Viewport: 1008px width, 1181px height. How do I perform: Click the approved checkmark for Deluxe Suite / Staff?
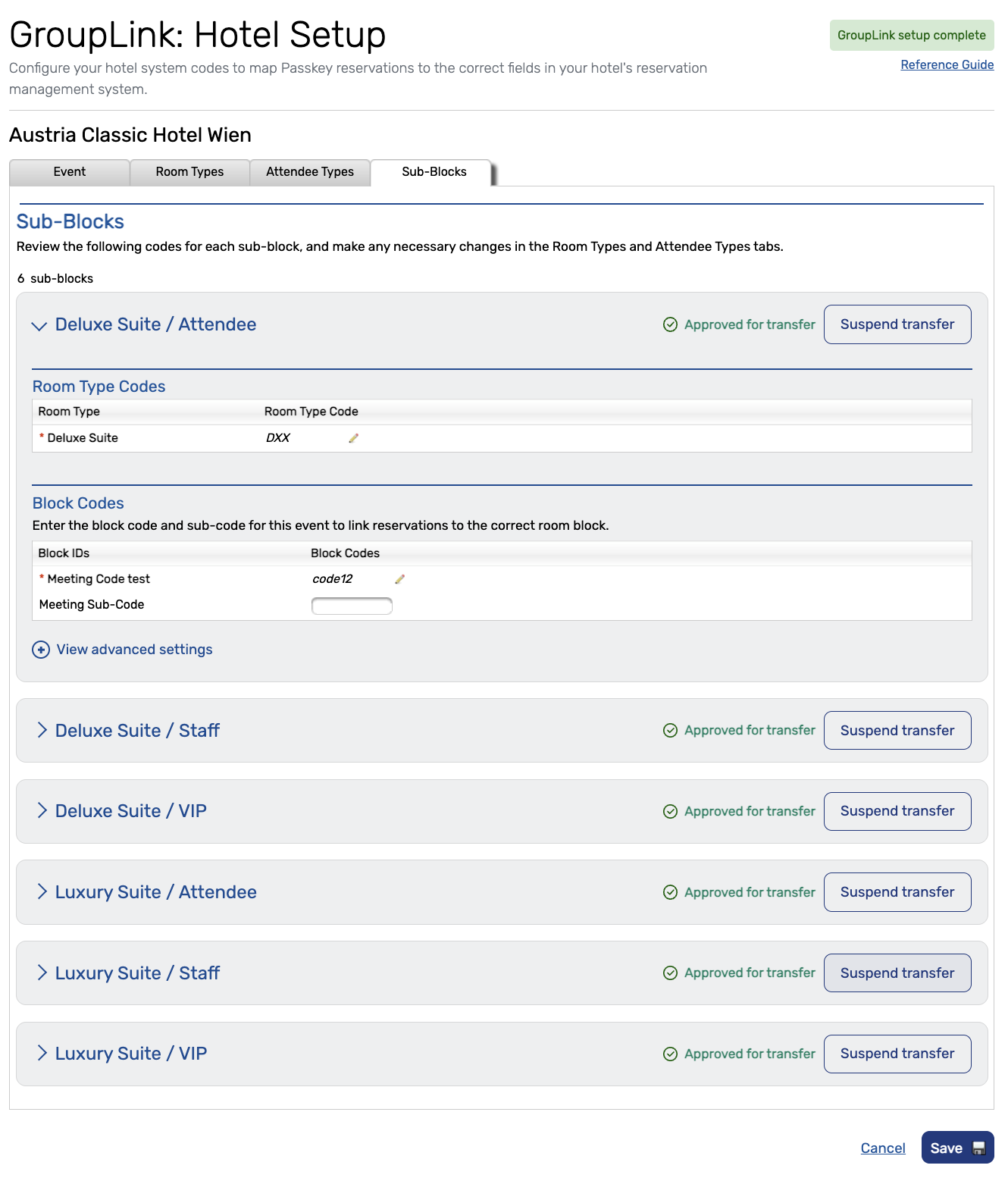point(670,731)
